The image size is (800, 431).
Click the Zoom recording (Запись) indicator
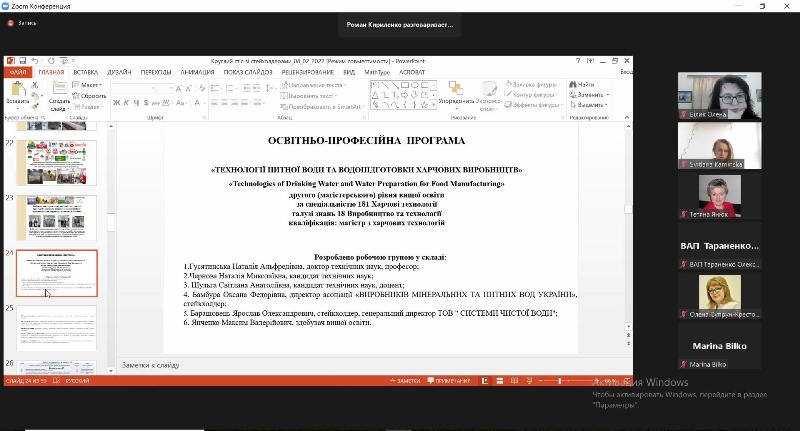pyautogui.click(x=21, y=23)
